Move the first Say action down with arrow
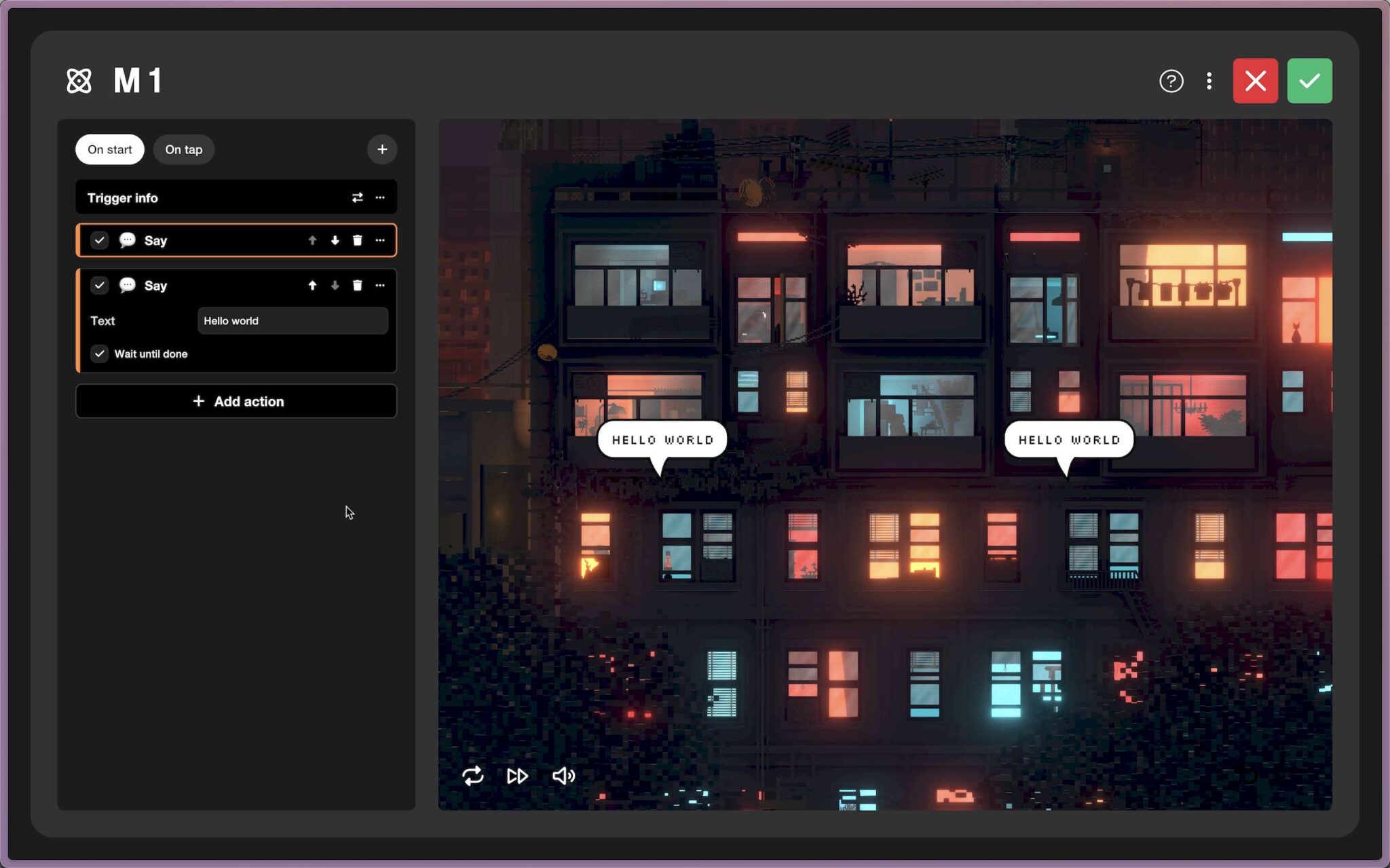1390x868 pixels. pyautogui.click(x=335, y=240)
